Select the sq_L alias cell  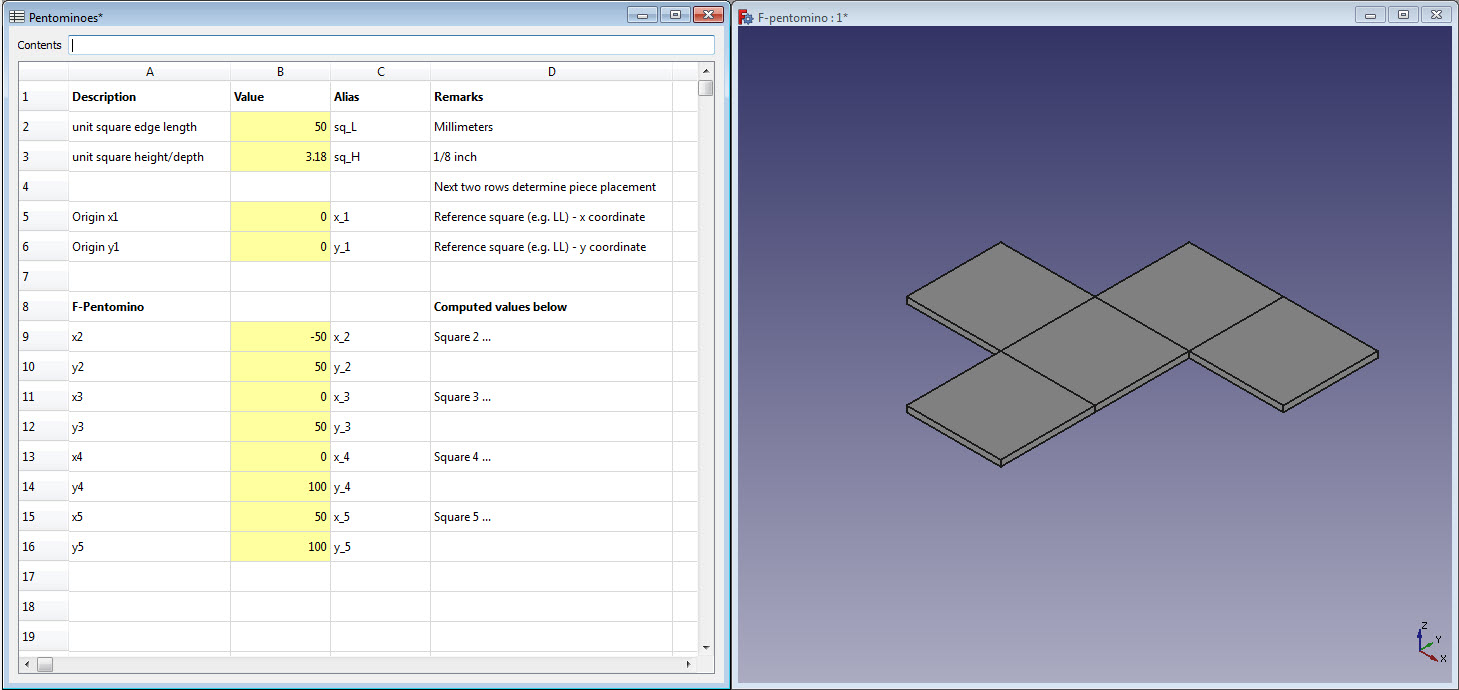click(380, 126)
